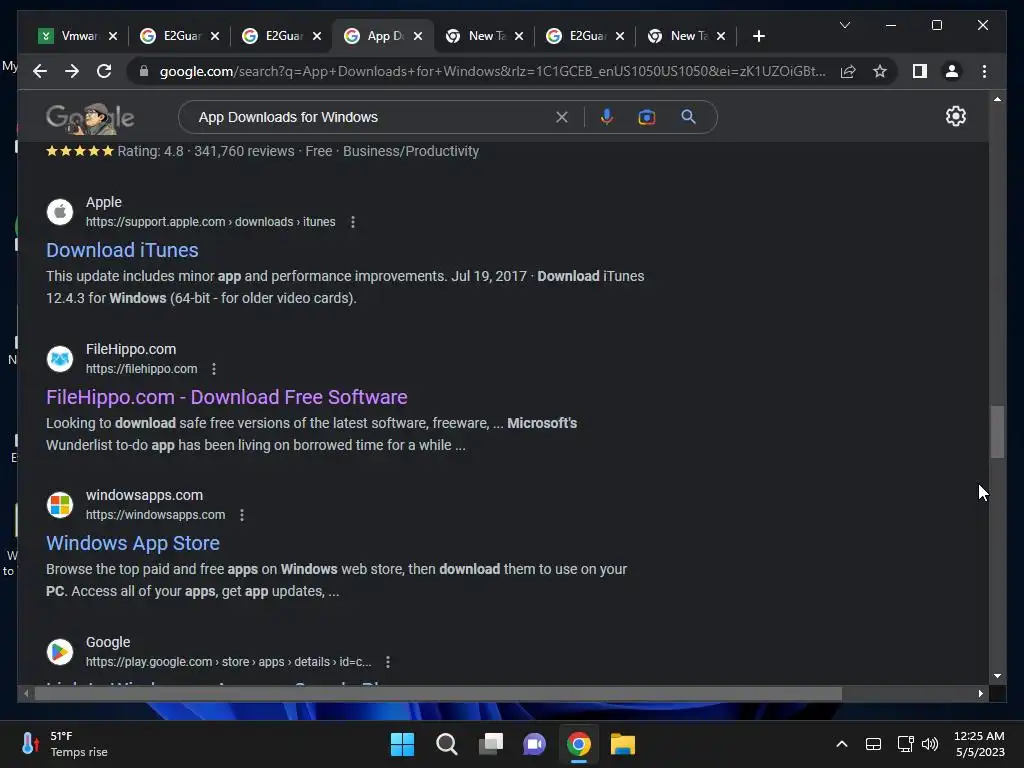Submit search with magnifier icon
1024x768 pixels.
click(x=688, y=117)
